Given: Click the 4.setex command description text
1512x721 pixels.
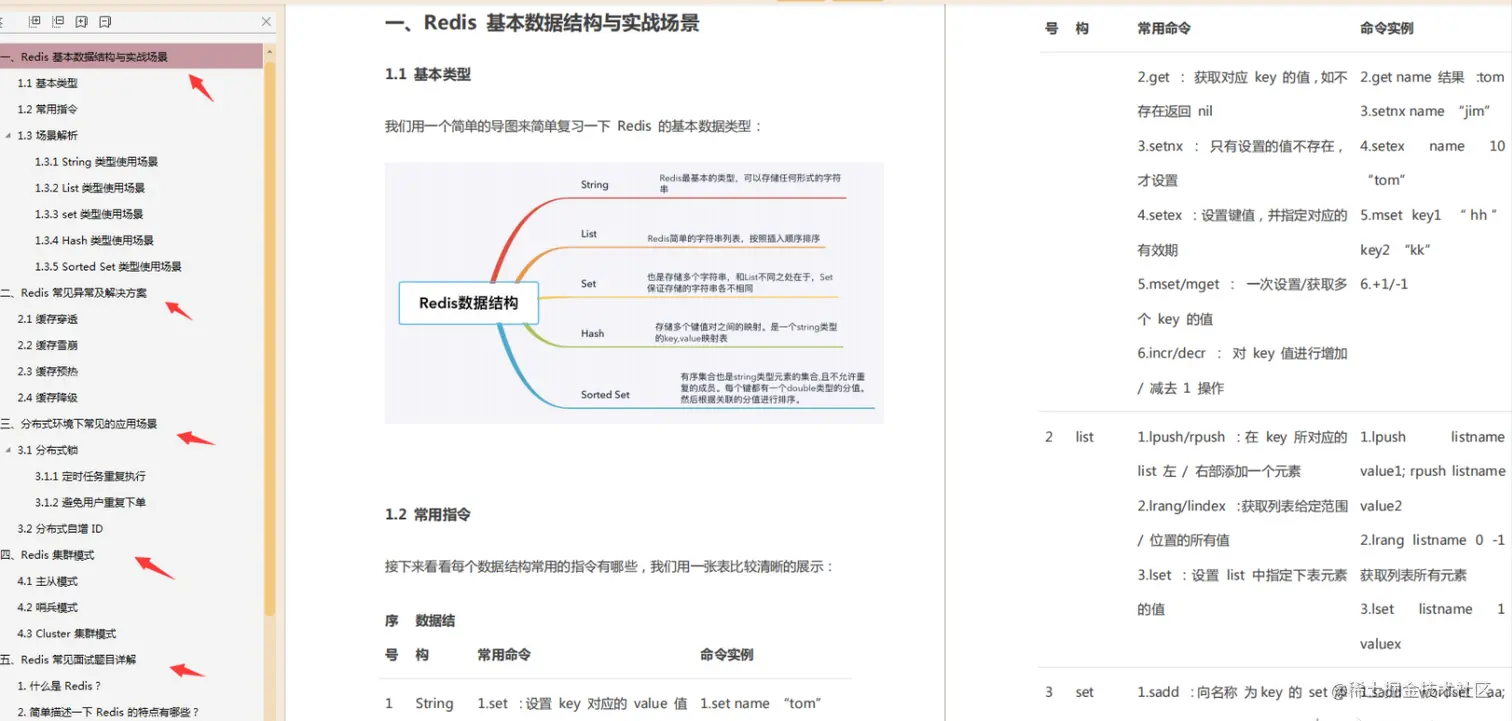Looking at the screenshot, I should tap(1242, 232).
